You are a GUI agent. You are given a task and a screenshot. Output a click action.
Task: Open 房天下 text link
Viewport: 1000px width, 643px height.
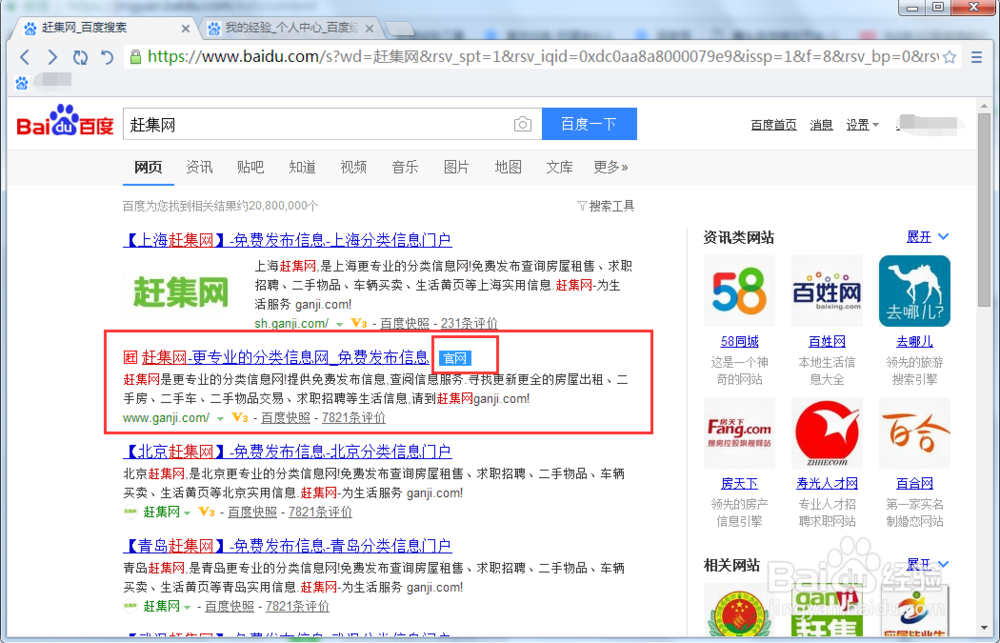point(739,484)
